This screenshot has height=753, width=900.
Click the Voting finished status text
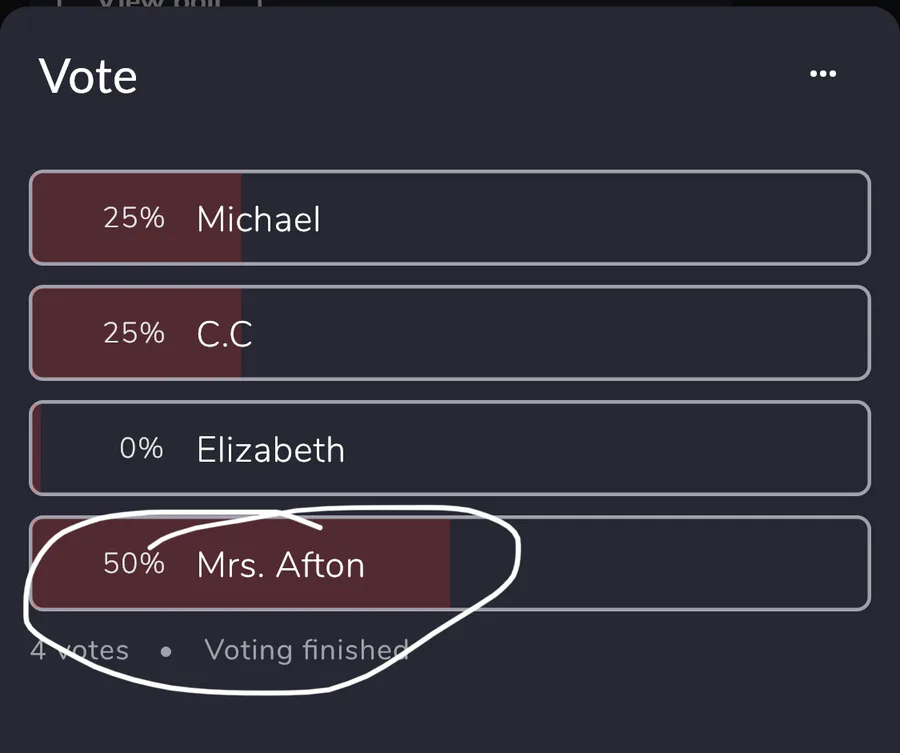306,650
